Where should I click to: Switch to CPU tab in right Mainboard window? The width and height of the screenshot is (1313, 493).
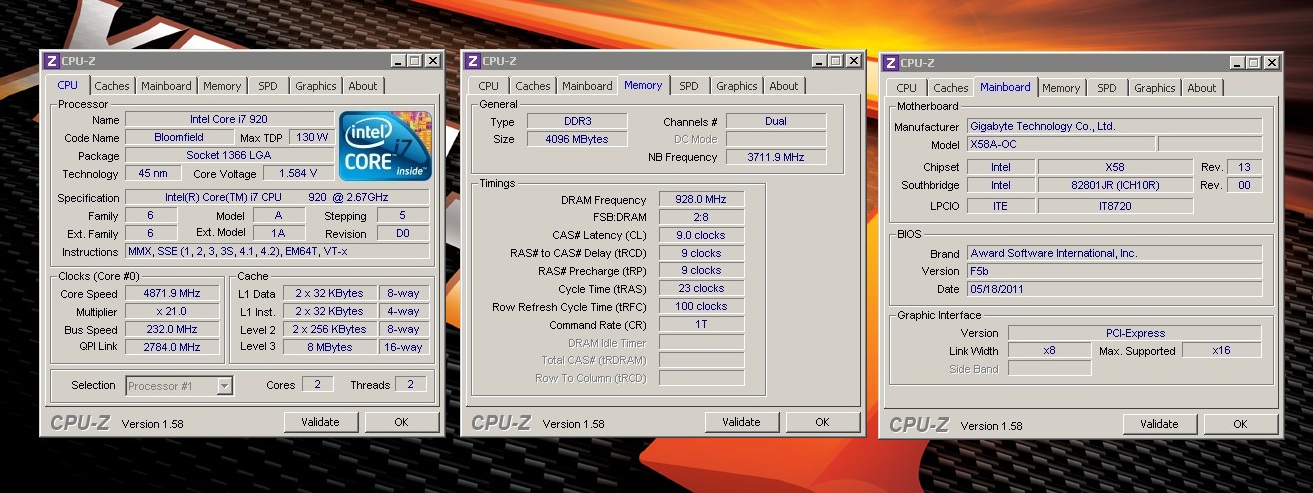(907, 88)
